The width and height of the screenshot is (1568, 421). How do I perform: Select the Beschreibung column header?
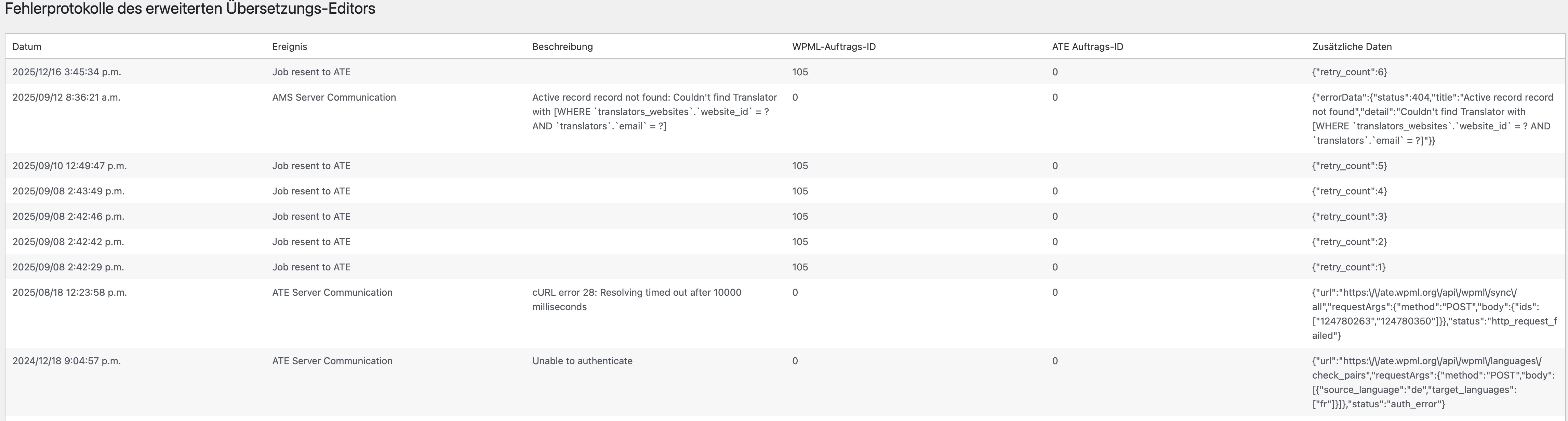[562, 47]
